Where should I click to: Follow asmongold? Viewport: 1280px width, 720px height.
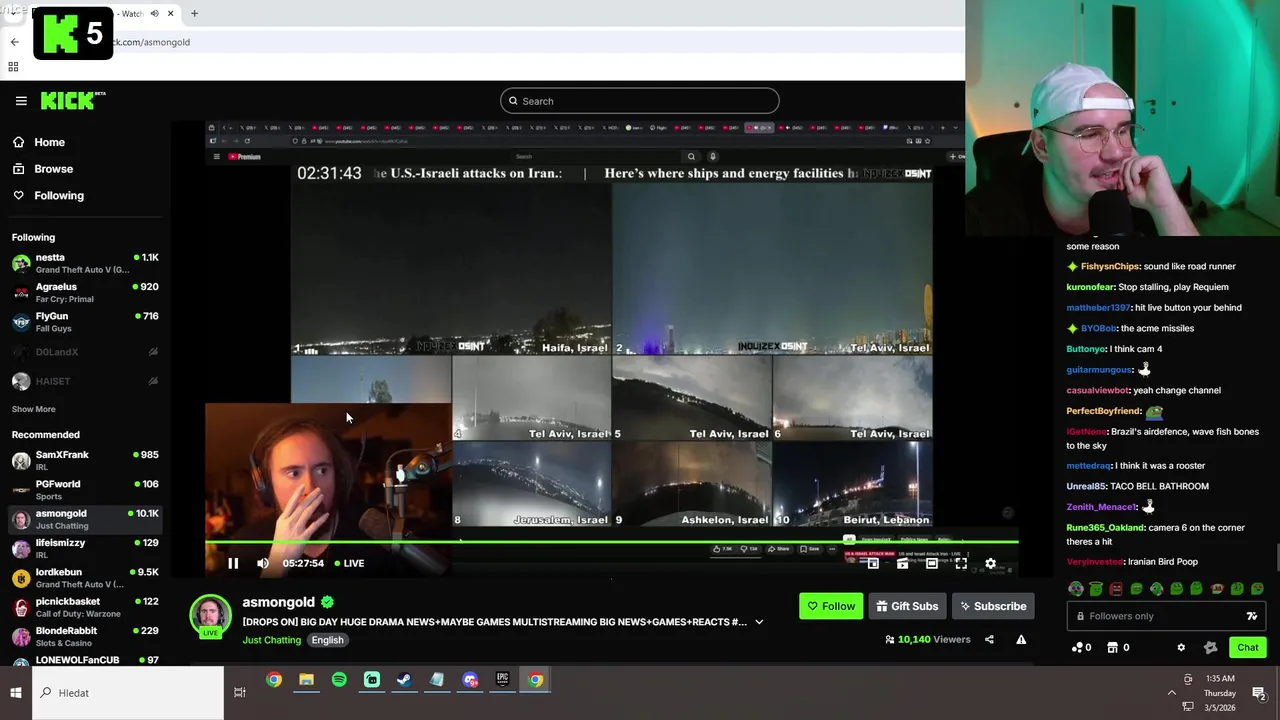[x=831, y=606]
